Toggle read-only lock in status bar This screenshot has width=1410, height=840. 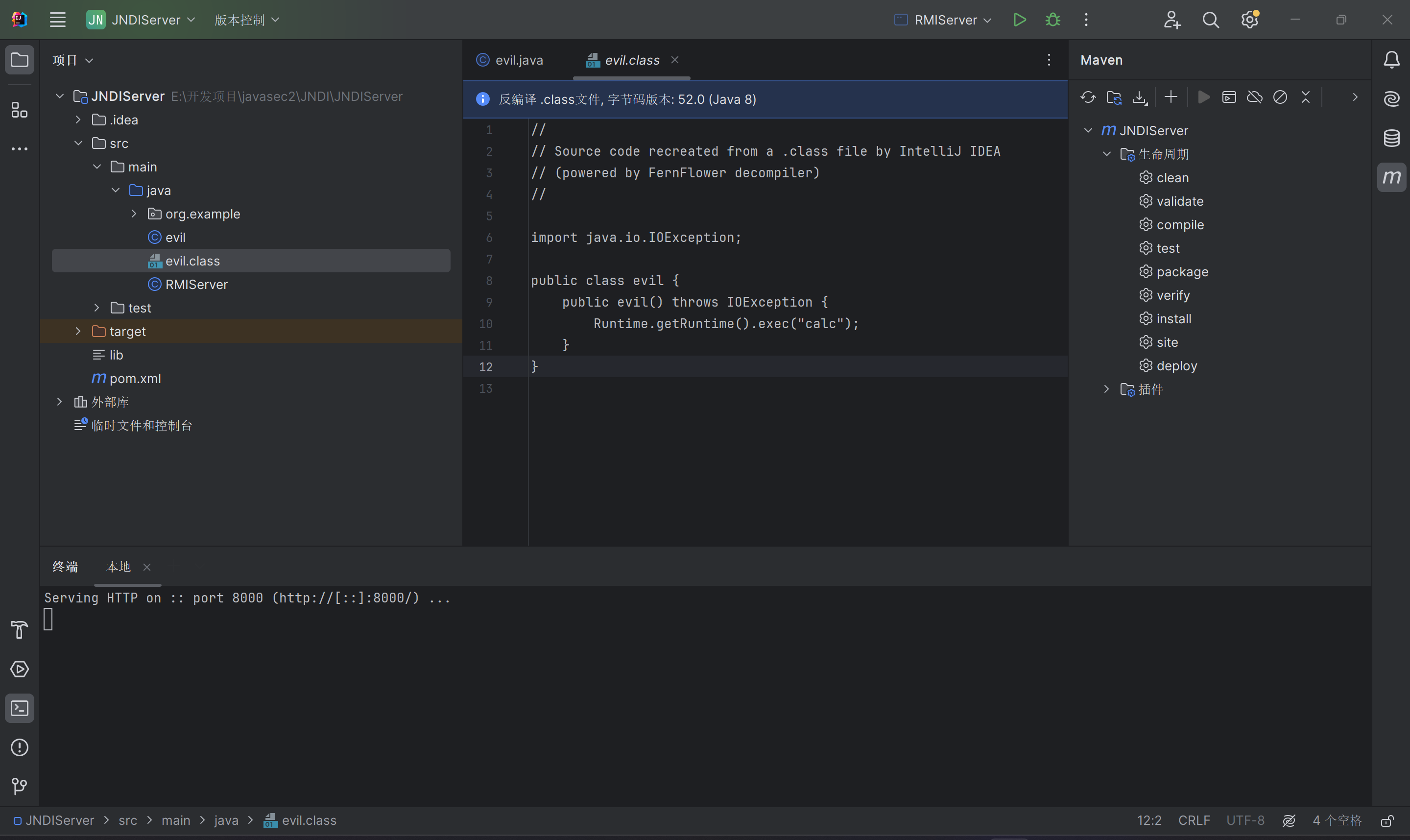click(x=1387, y=820)
